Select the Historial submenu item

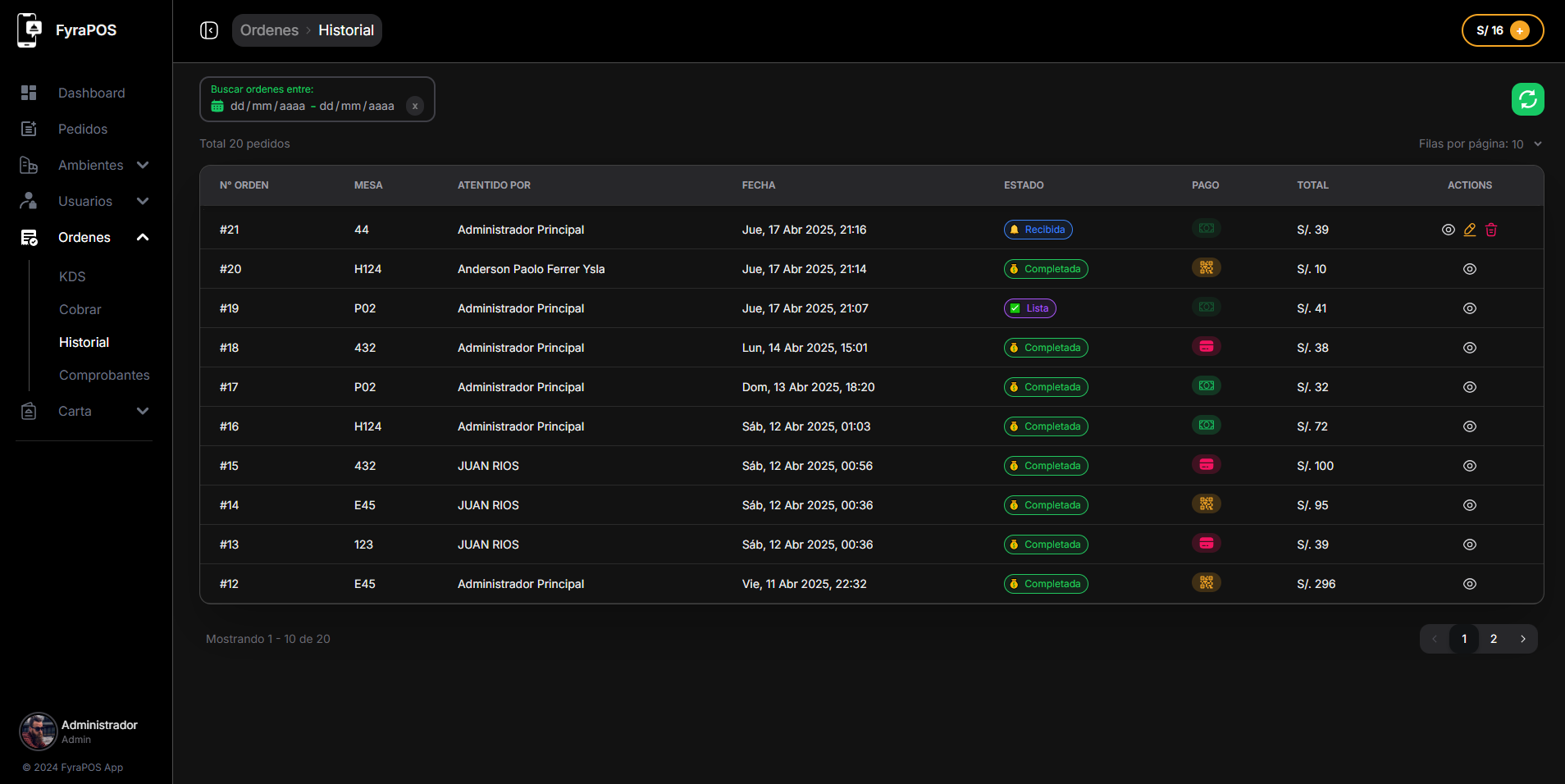pos(84,342)
